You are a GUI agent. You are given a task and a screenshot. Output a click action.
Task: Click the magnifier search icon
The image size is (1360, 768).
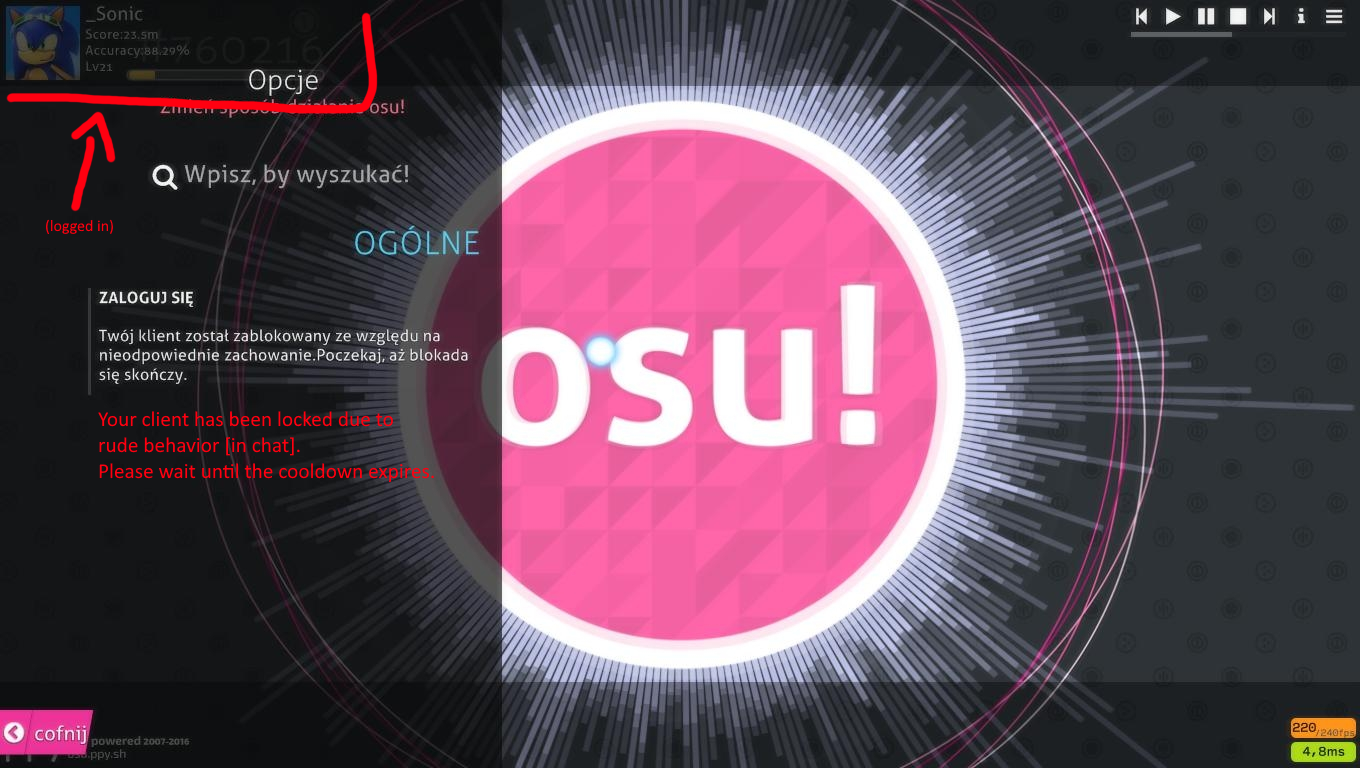click(x=164, y=177)
